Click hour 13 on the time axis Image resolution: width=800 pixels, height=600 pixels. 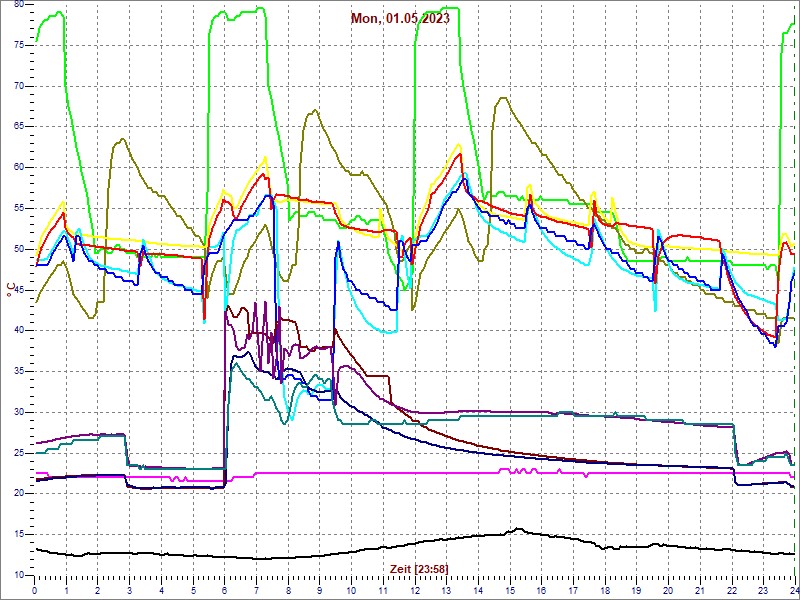pyautogui.click(x=446, y=589)
